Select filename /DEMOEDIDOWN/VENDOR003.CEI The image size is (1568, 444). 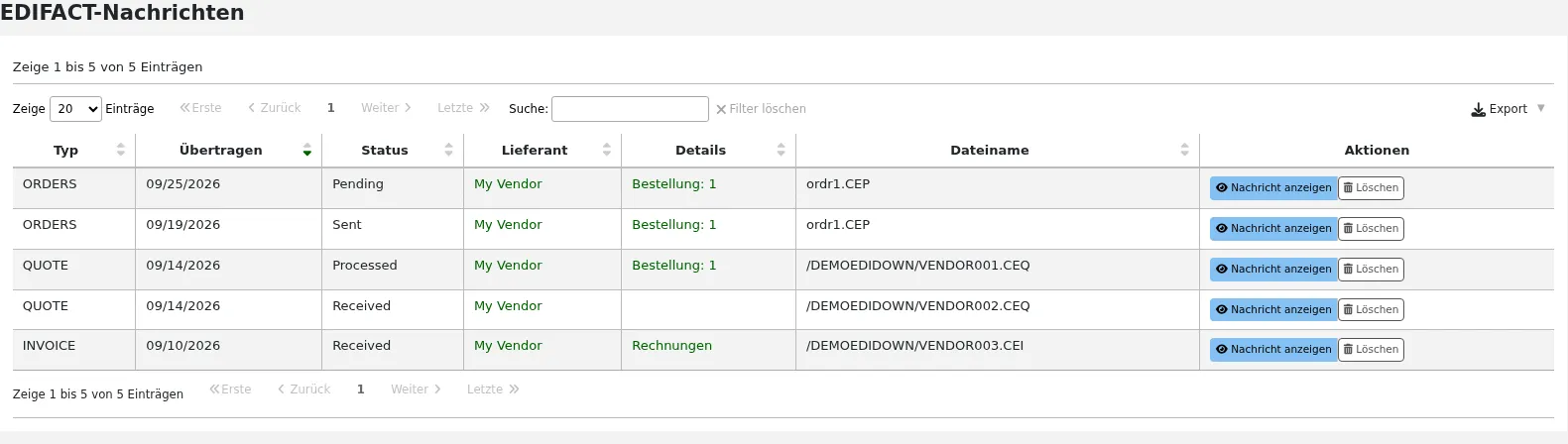pyautogui.click(x=914, y=346)
